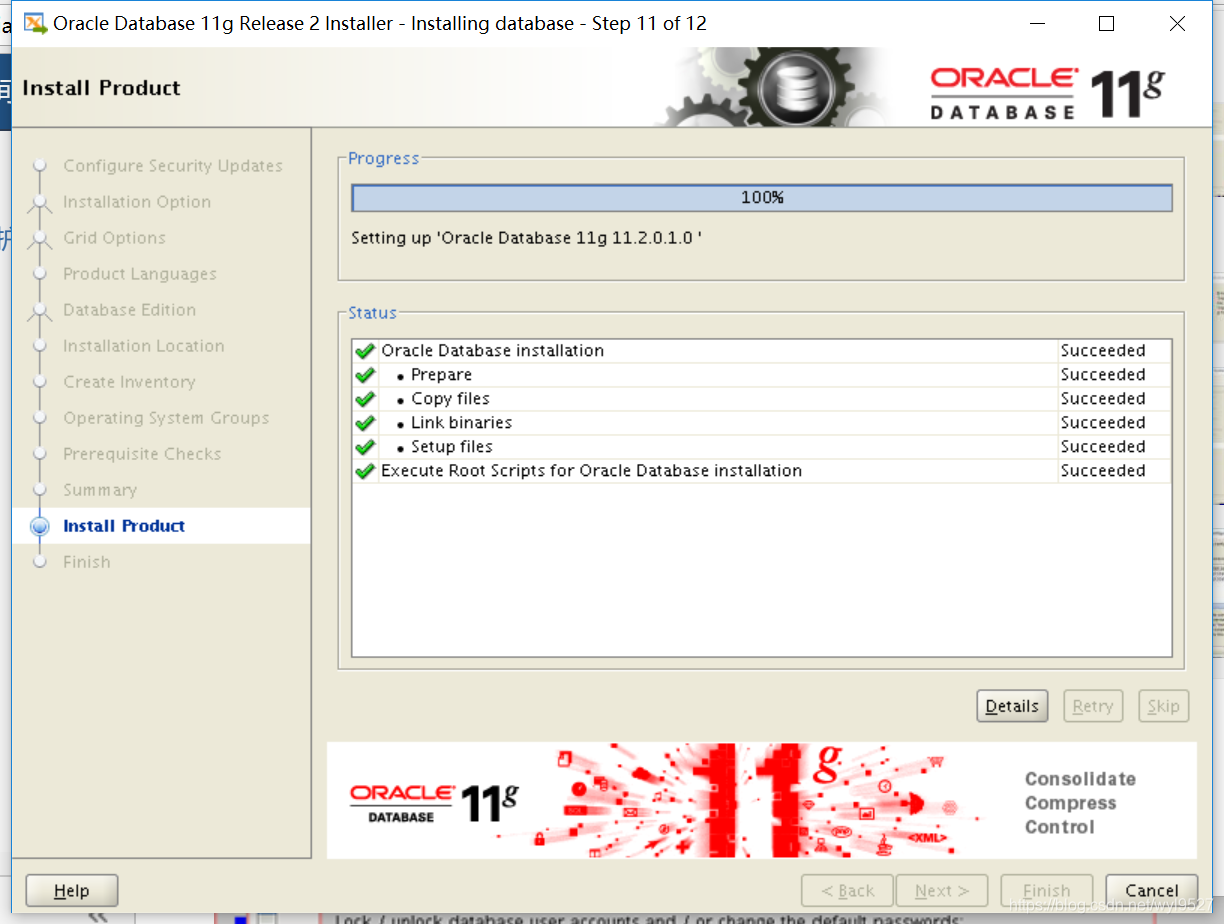Maximize the installer window

tap(1106, 23)
